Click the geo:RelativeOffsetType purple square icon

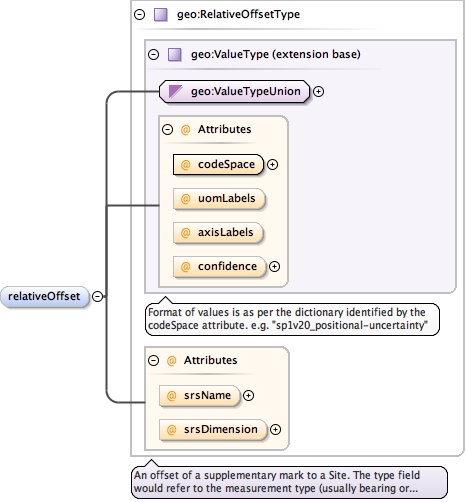(x=160, y=15)
